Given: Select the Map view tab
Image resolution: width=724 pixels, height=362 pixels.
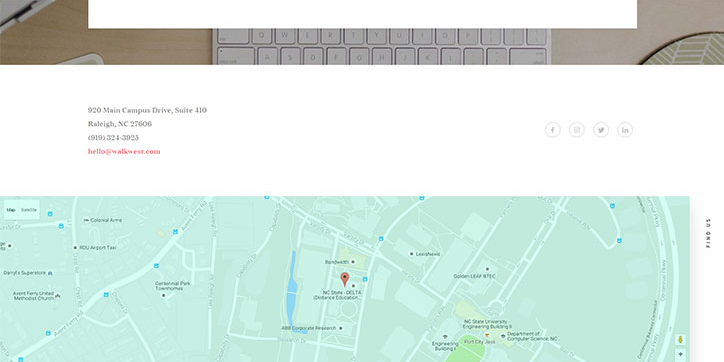Looking at the screenshot, I should point(11,210).
